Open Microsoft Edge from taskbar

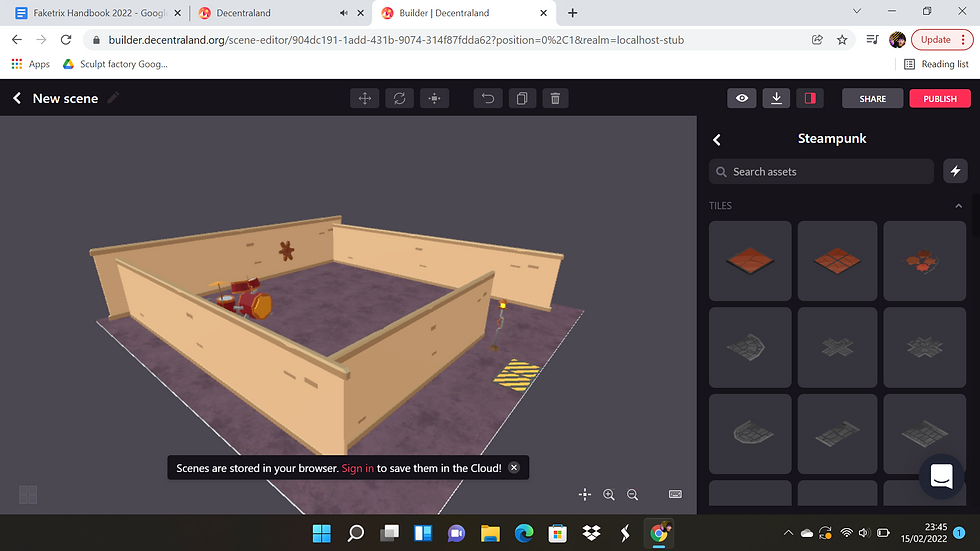524,533
